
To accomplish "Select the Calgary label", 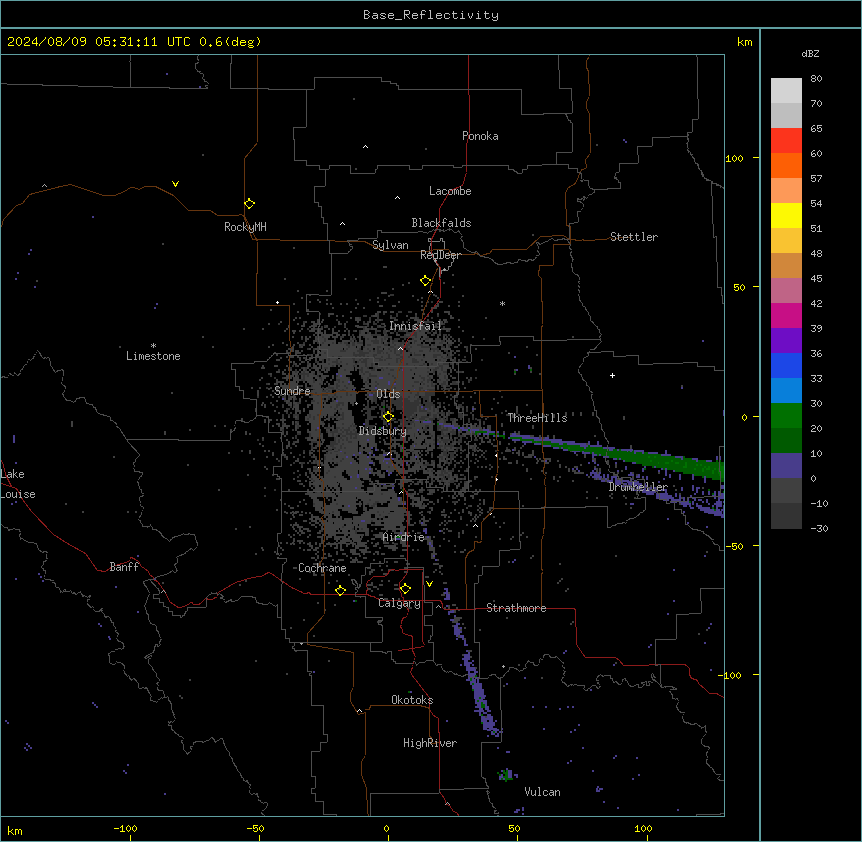I will (400, 603).
